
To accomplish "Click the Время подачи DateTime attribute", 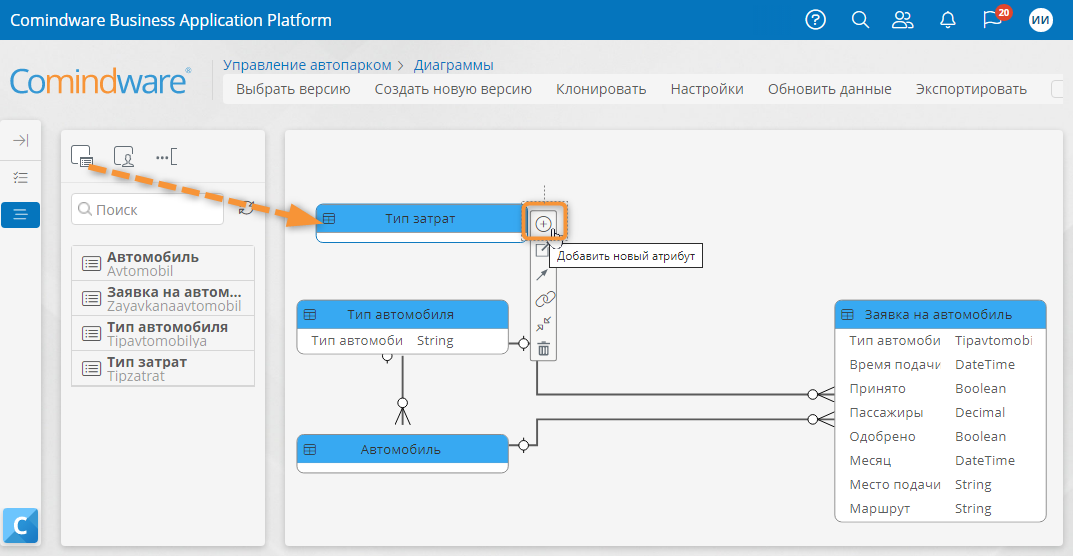I will click(x=940, y=365).
